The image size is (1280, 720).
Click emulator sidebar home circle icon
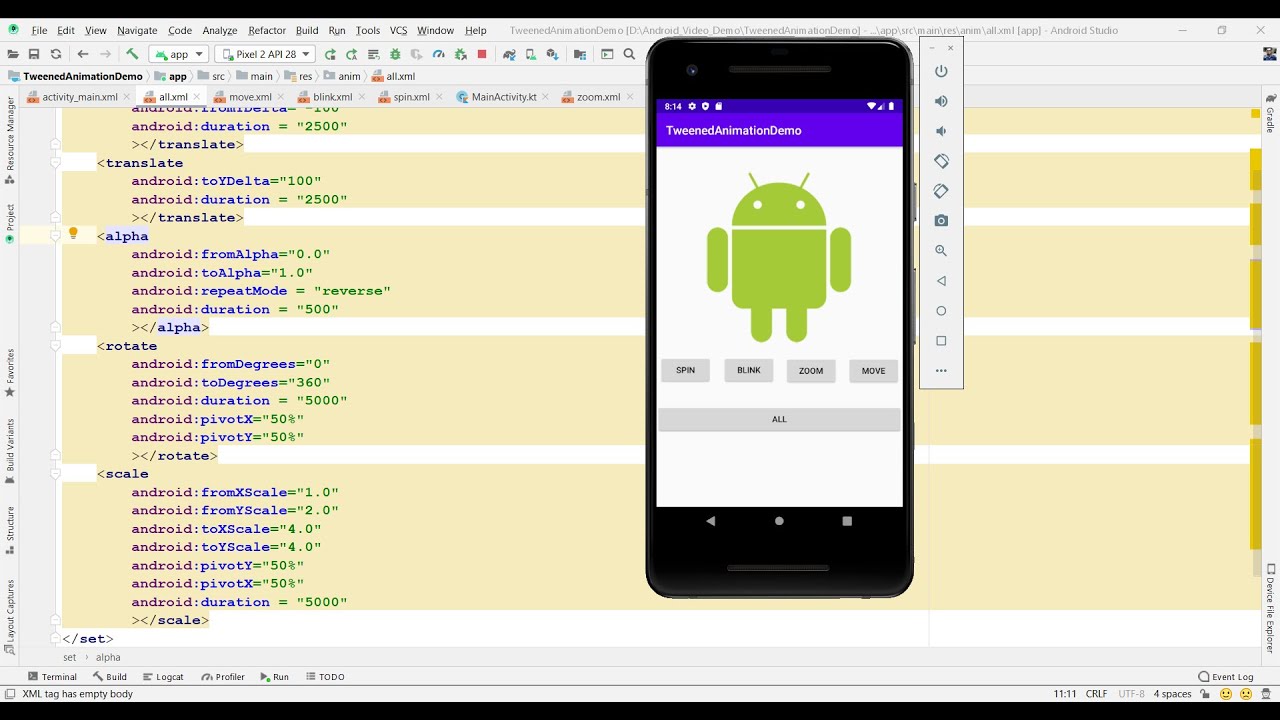941,311
